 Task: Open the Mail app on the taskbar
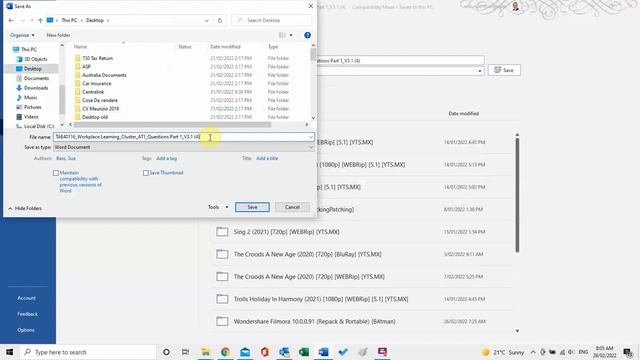[245, 352]
